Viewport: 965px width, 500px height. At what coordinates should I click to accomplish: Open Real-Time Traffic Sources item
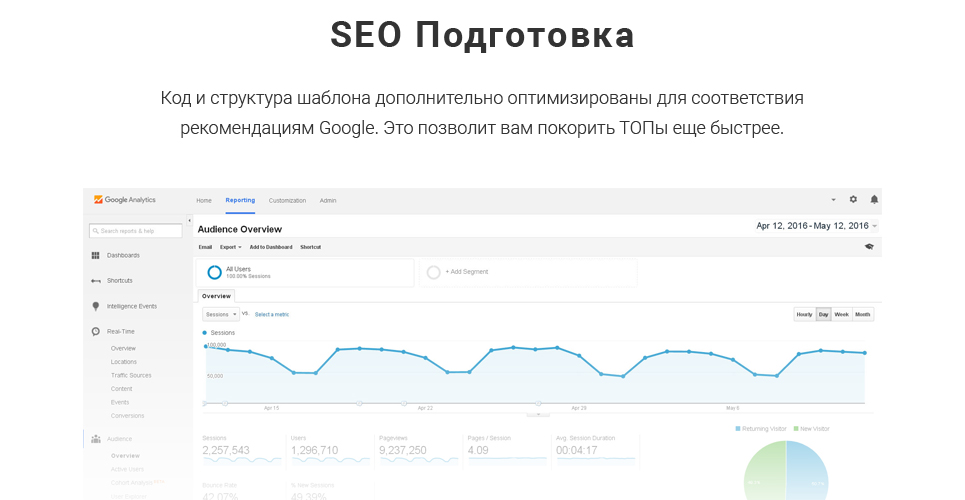point(131,376)
